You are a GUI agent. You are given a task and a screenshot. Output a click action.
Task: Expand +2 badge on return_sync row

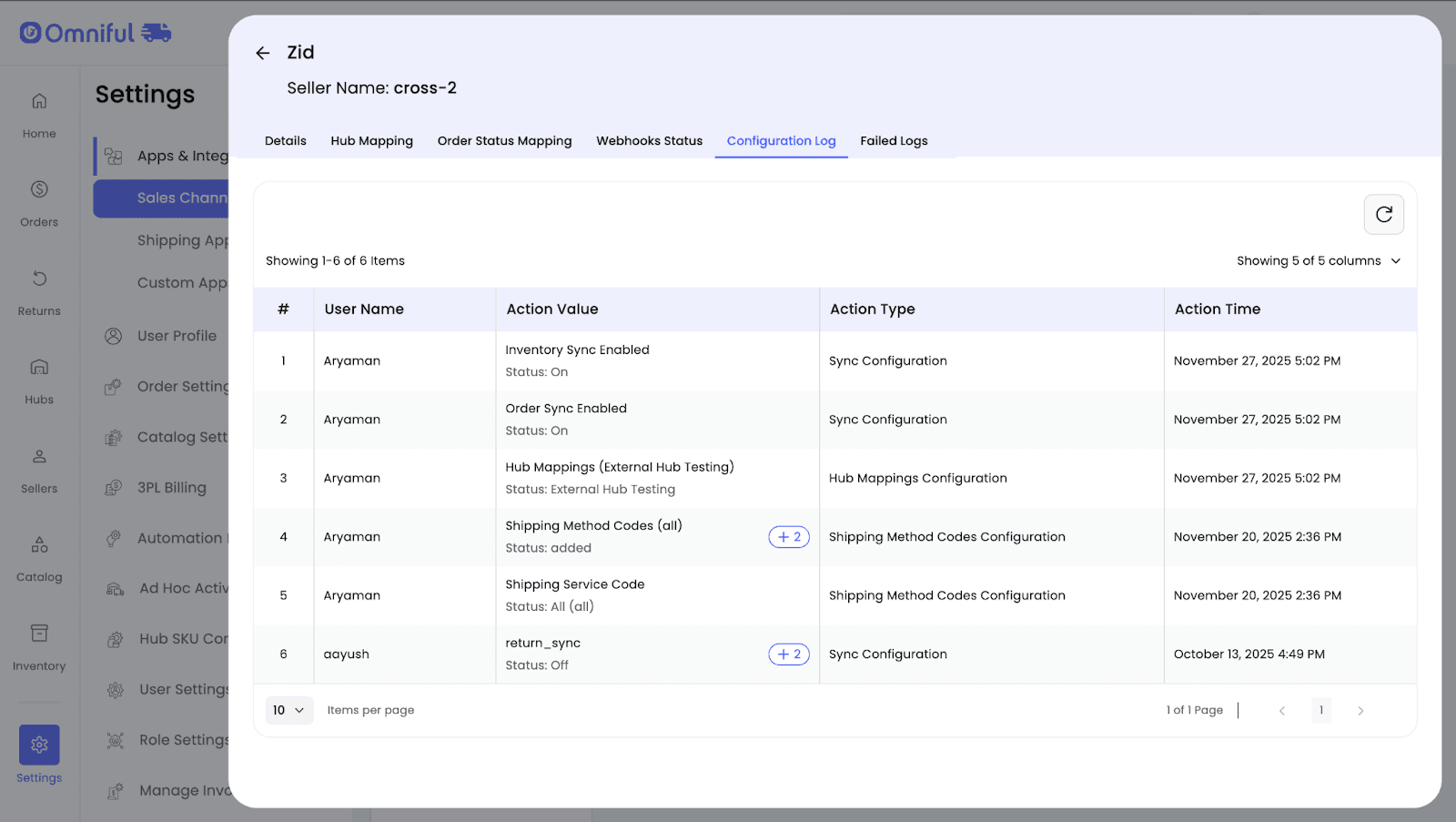pyautogui.click(x=788, y=655)
